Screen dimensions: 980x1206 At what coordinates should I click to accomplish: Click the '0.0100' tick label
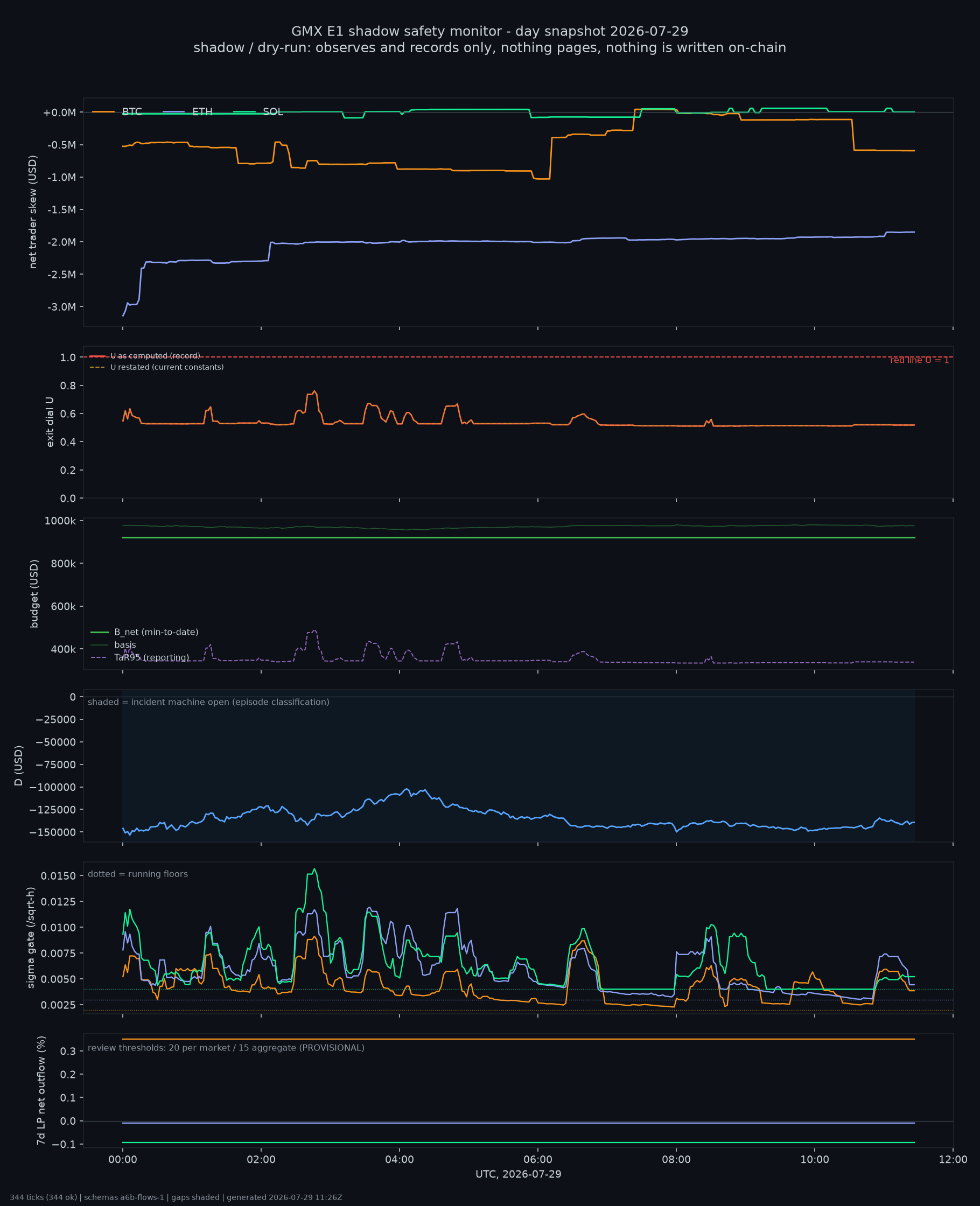(x=58, y=928)
